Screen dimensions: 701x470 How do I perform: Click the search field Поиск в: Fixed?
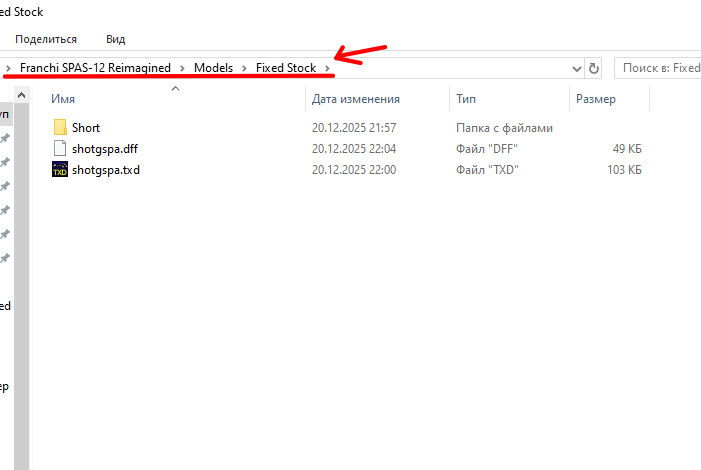point(660,68)
